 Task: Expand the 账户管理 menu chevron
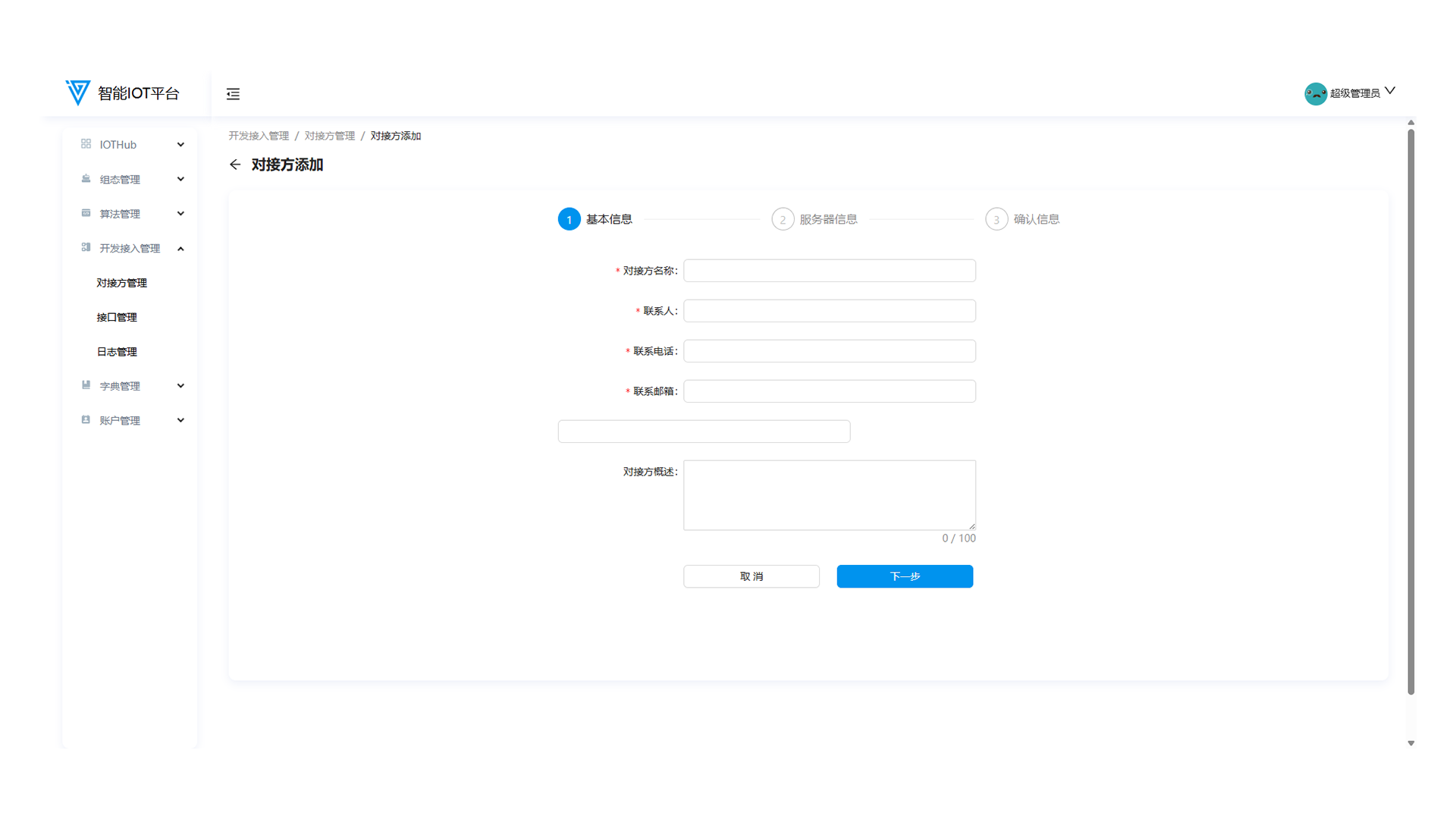180,420
